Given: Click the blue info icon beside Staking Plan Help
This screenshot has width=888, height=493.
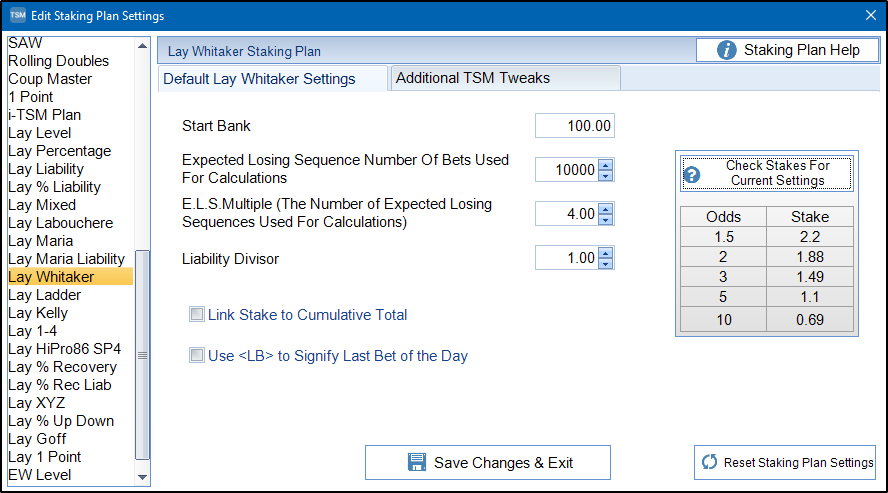Looking at the screenshot, I should tap(727, 50).
